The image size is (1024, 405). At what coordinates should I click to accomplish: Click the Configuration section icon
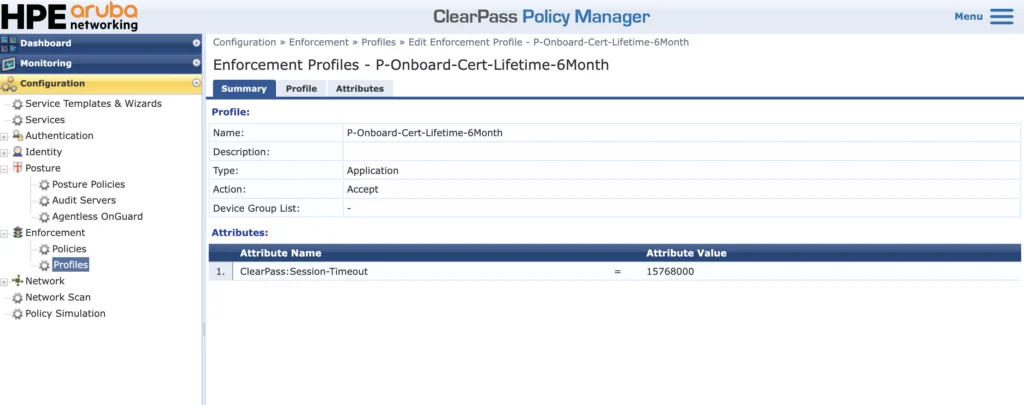pyautogui.click(x=8, y=84)
